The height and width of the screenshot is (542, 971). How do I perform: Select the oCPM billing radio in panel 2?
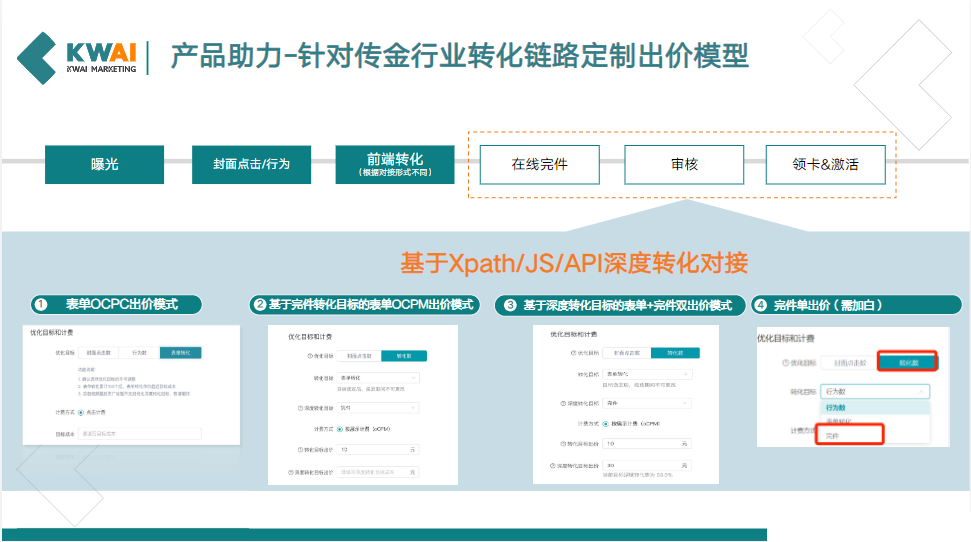pos(340,428)
